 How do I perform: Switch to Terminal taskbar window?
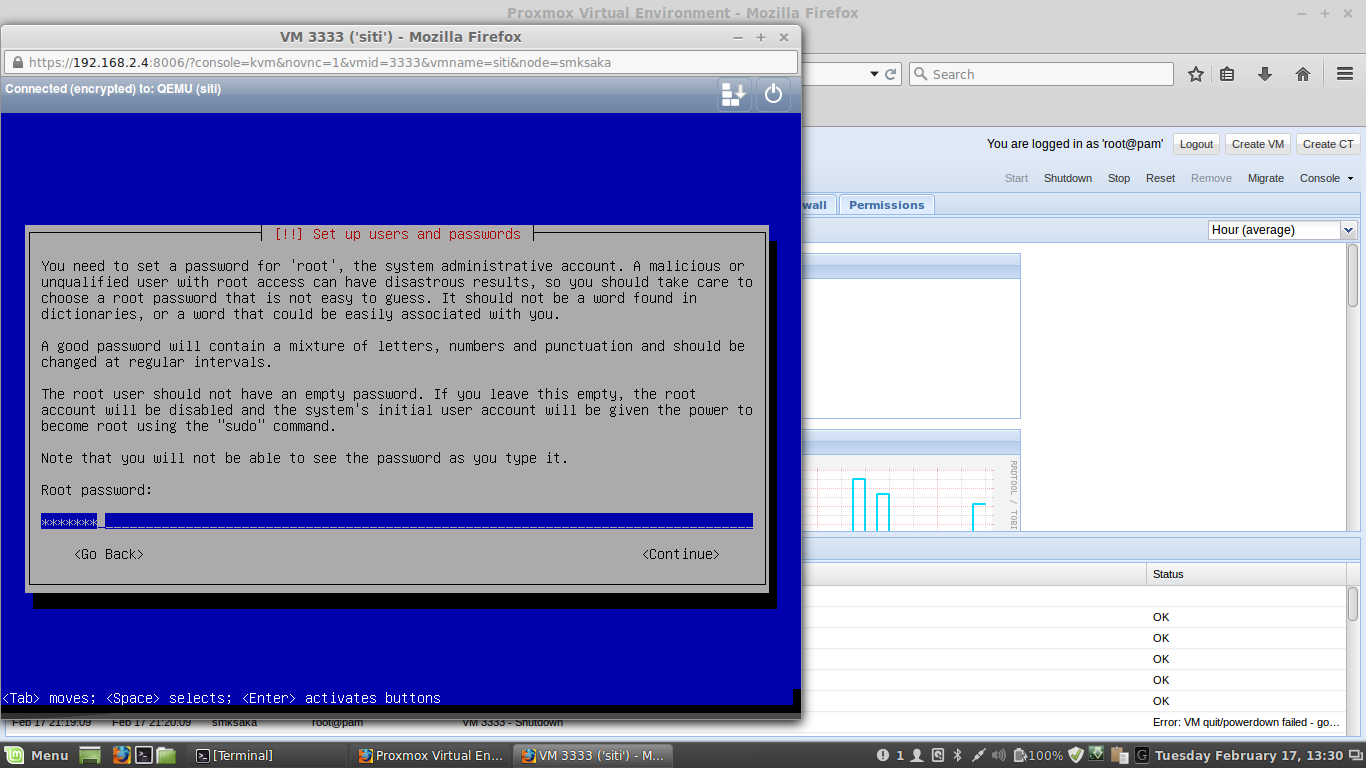(x=266, y=755)
